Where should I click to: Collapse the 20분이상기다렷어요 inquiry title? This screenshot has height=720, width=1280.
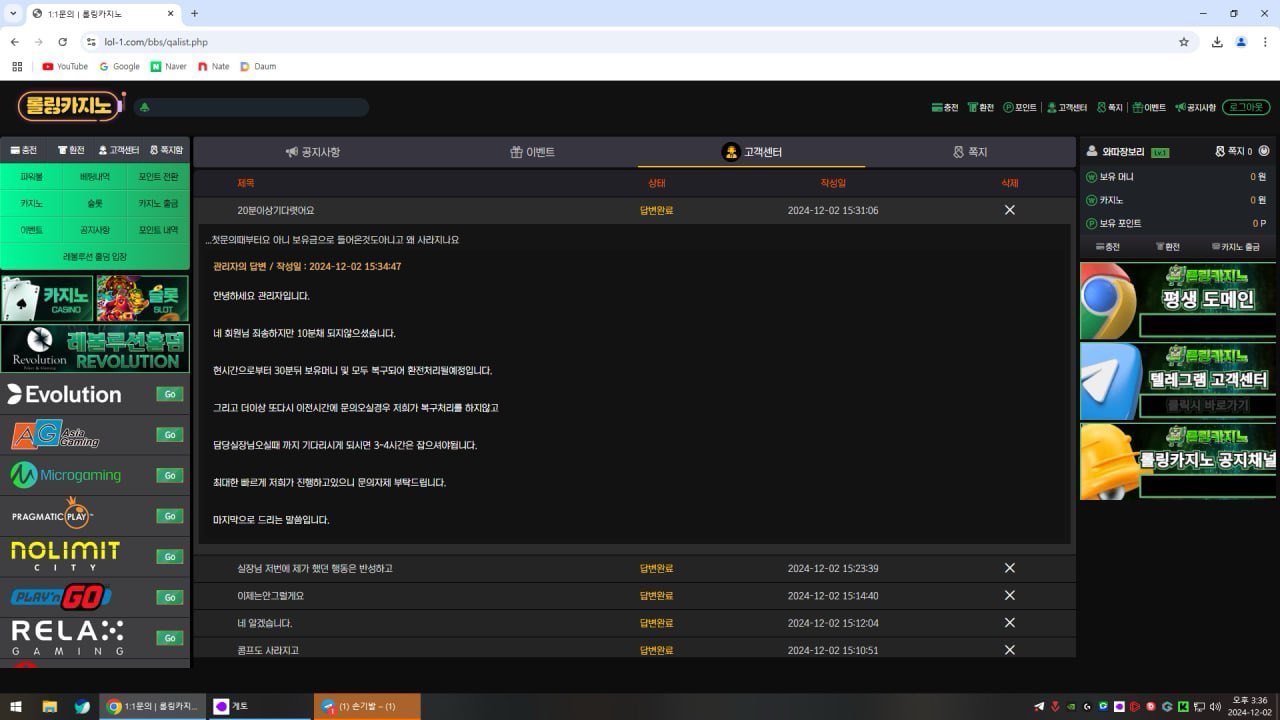coord(276,210)
